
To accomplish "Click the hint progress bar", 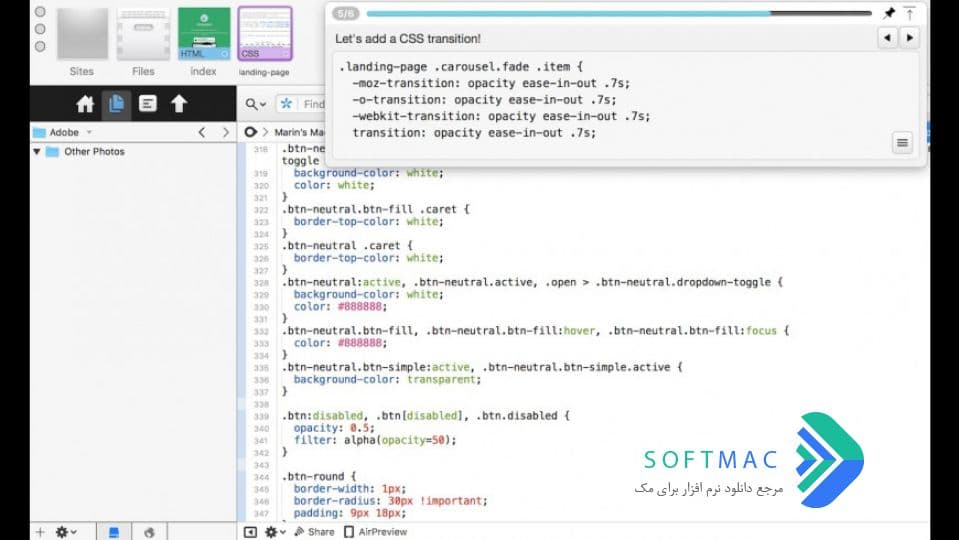I will (x=618, y=13).
